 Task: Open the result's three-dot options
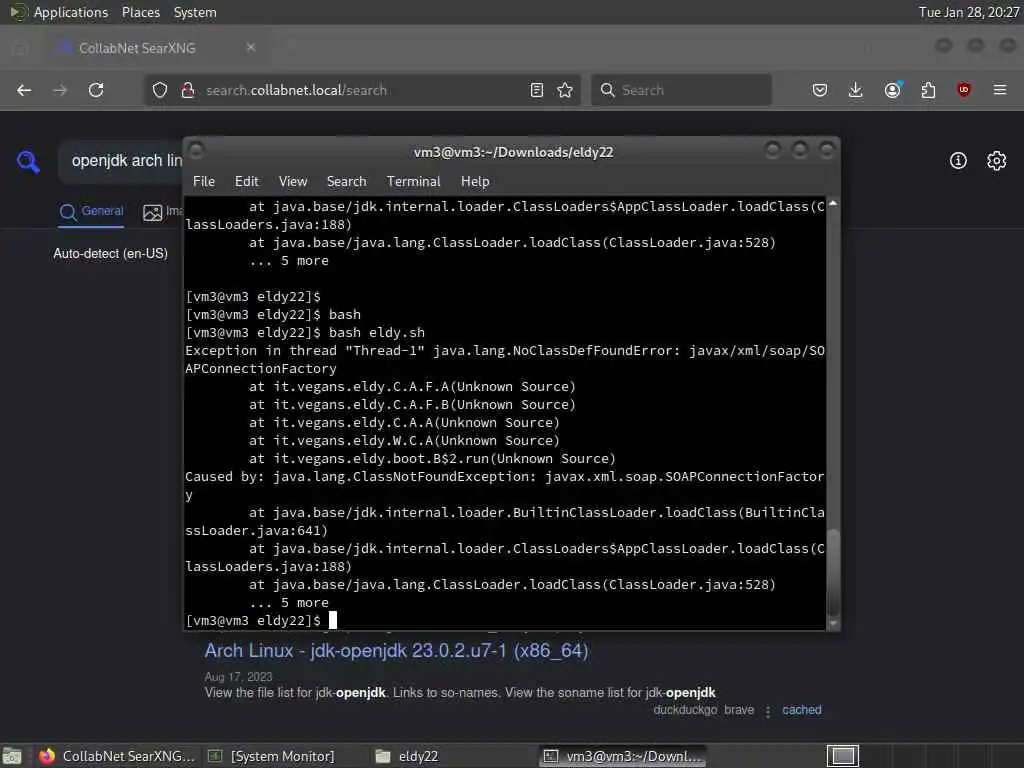point(768,711)
